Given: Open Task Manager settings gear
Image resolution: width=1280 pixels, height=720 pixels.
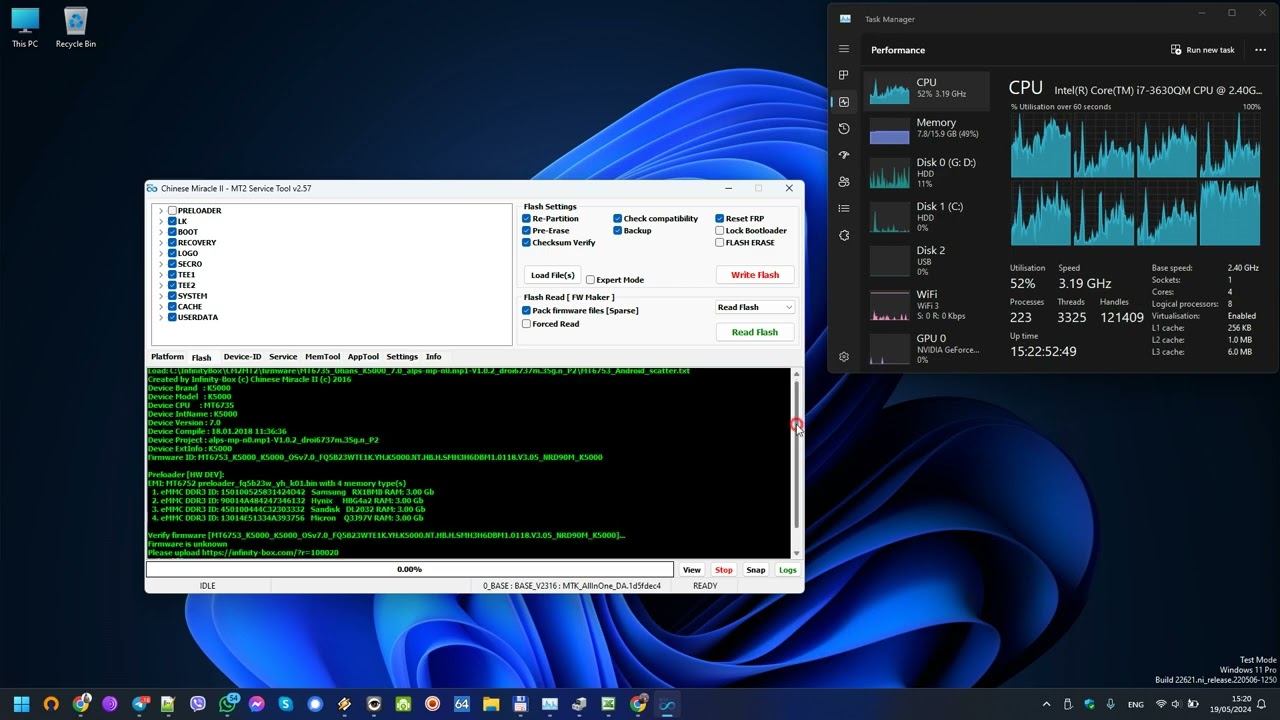Looking at the screenshot, I should coord(844,357).
